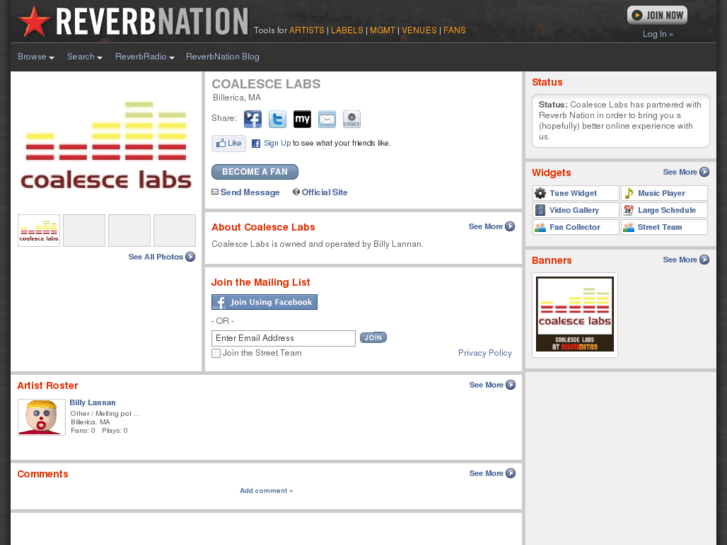This screenshot has height=545, width=727.
Task: Share by email envelope icon
Action: pos(327,119)
